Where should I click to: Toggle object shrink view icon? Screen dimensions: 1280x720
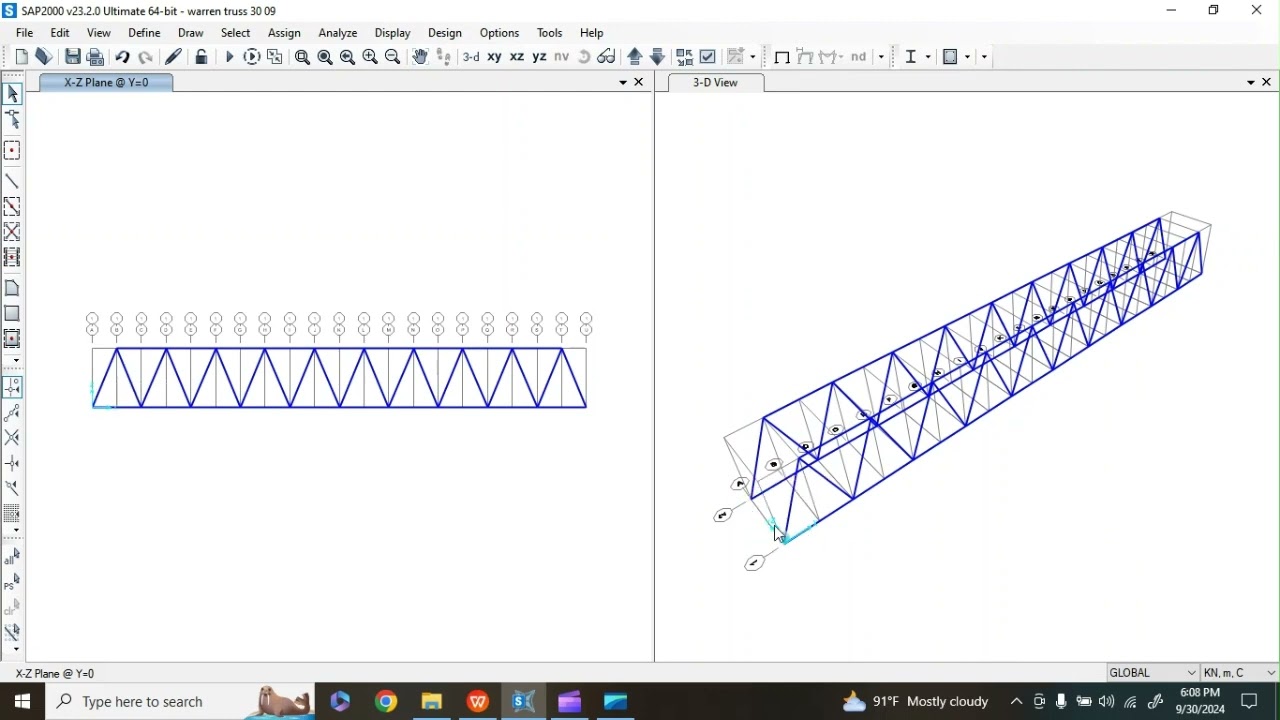click(x=685, y=57)
